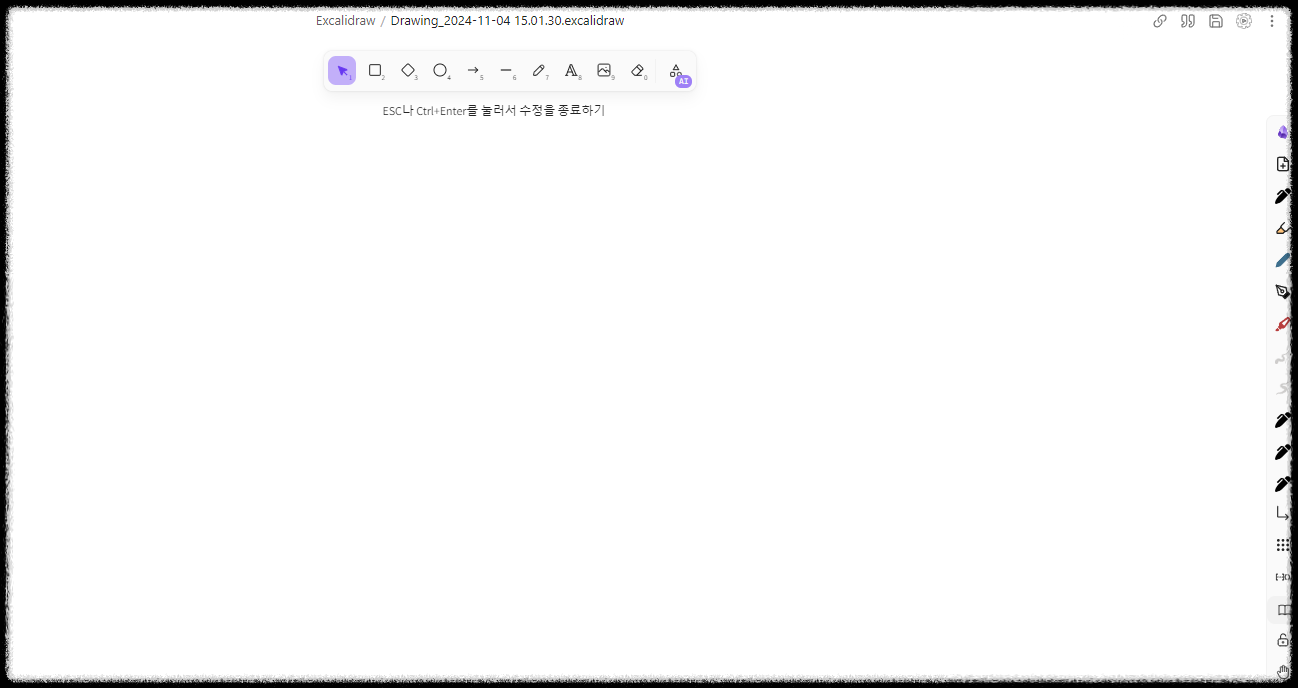Save the drawing with the save icon

(1215, 20)
